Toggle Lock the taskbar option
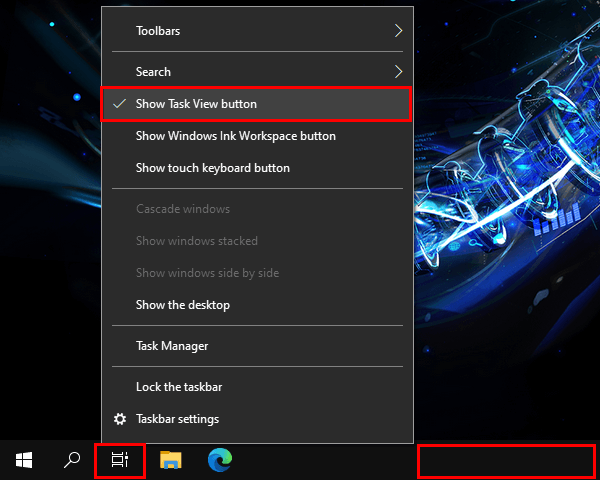600x480 pixels. click(256, 387)
